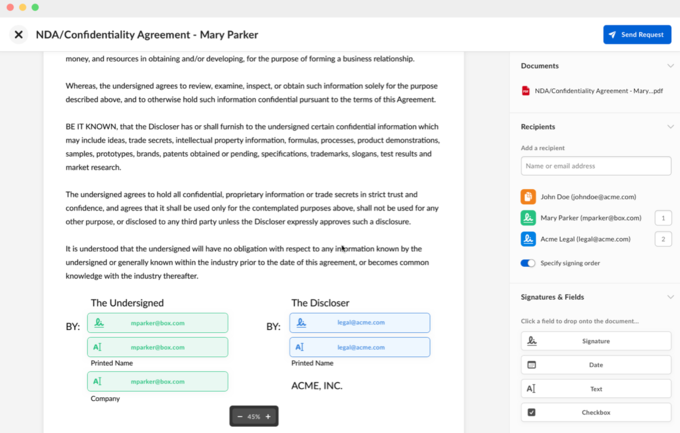680x433 pixels.
Task: Add a Text field from panel
Action: pyautogui.click(x=596, y=389)
